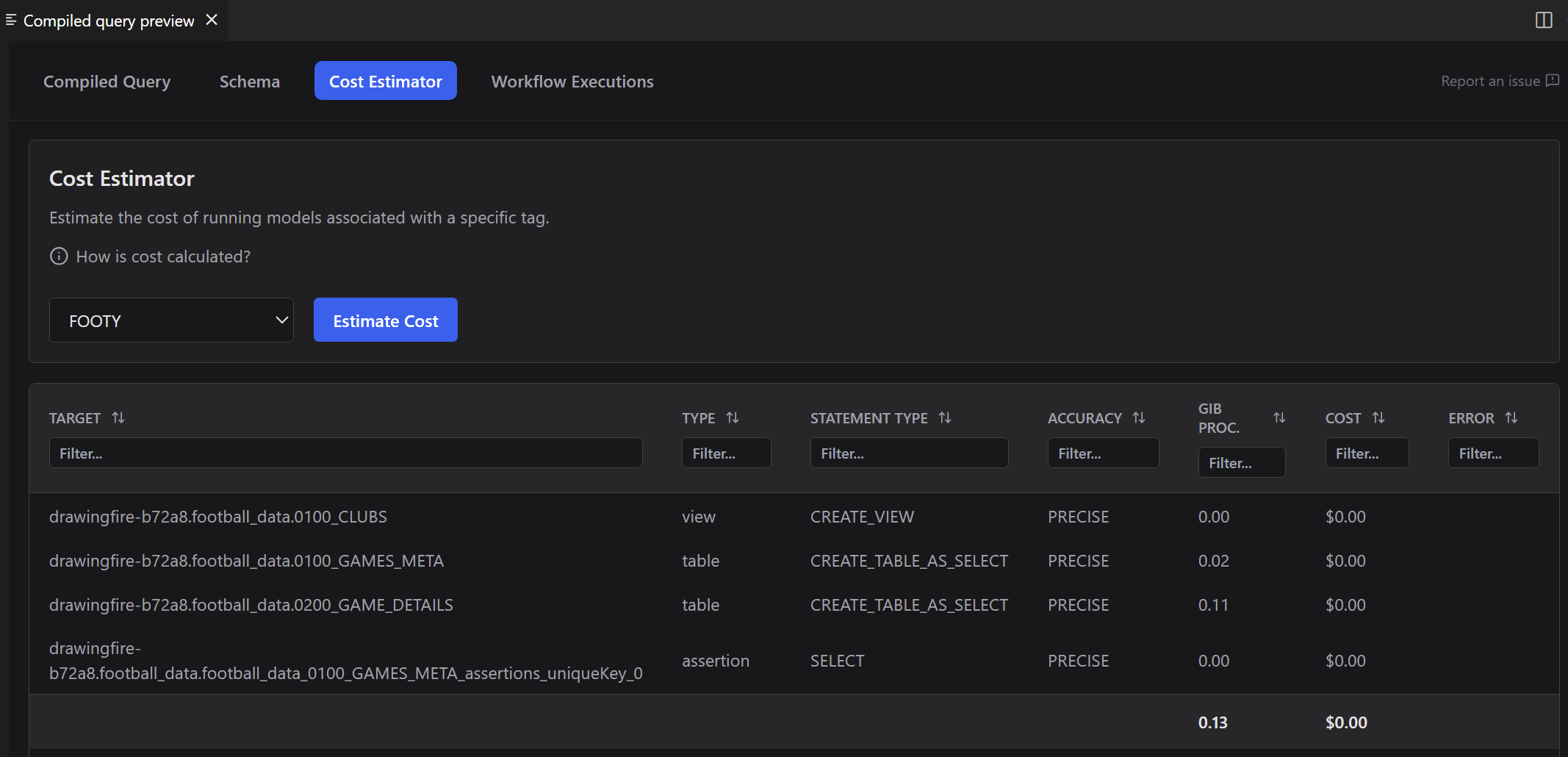Screen dimensions: 1568x757
Task: Toggle the split panel icon top right
Action: 1544,20
